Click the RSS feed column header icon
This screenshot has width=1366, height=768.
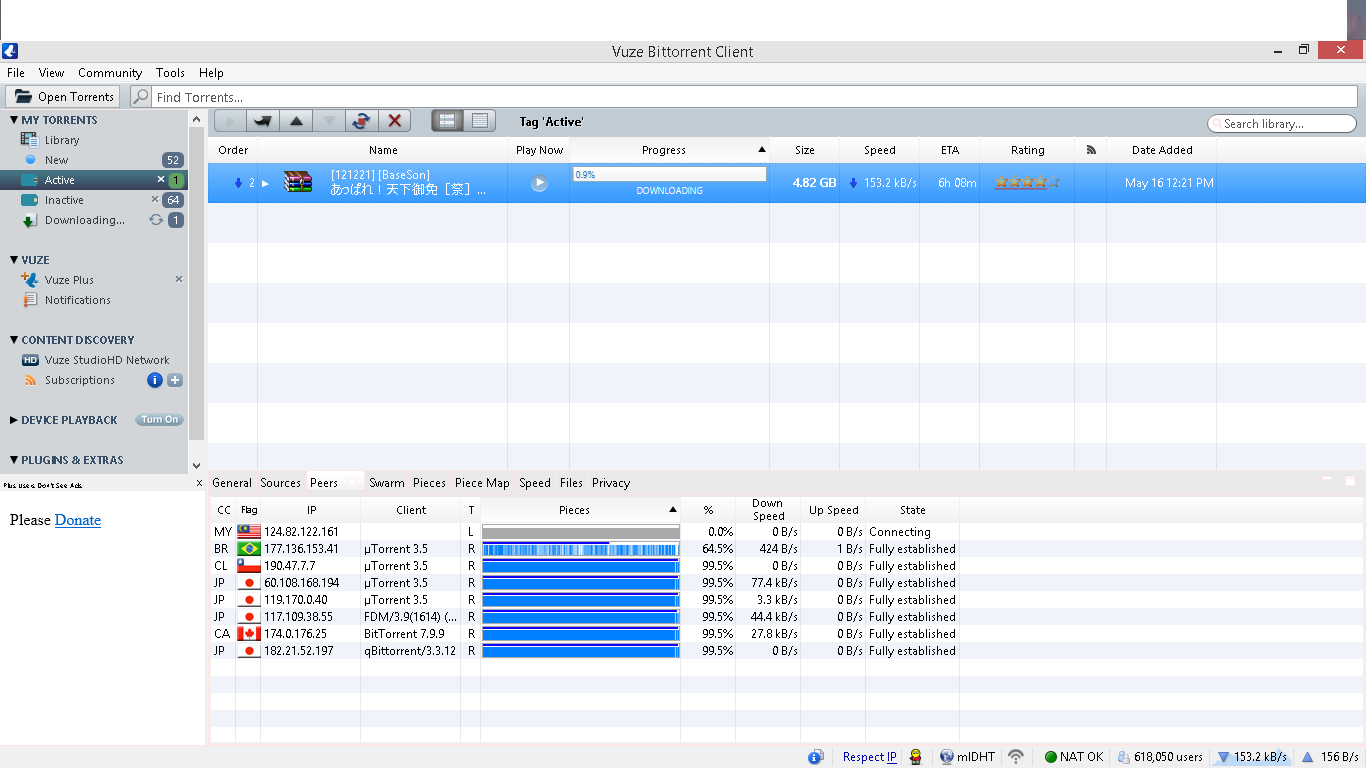tap(1090, 150)
